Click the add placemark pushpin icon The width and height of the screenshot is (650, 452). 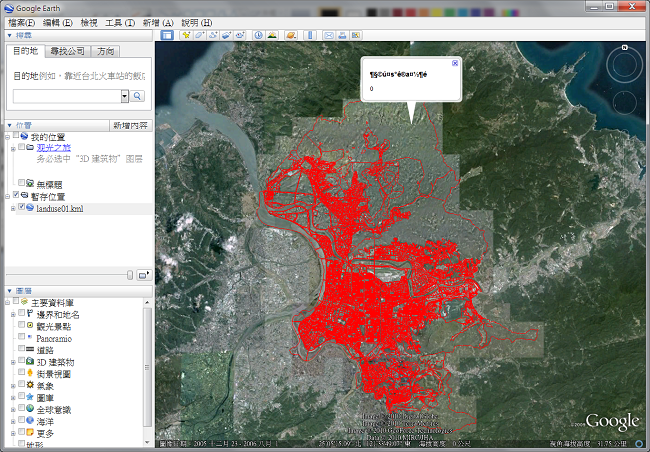click(x=185, y=35)
